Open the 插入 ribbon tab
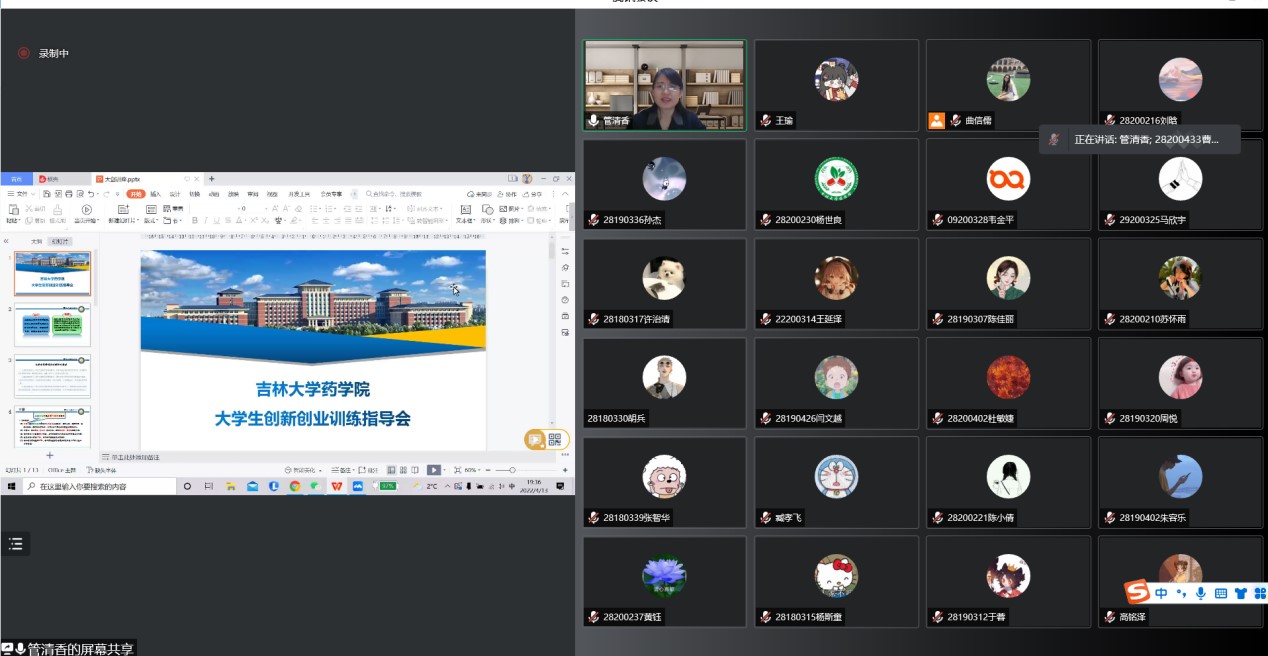 click(155, 194)
